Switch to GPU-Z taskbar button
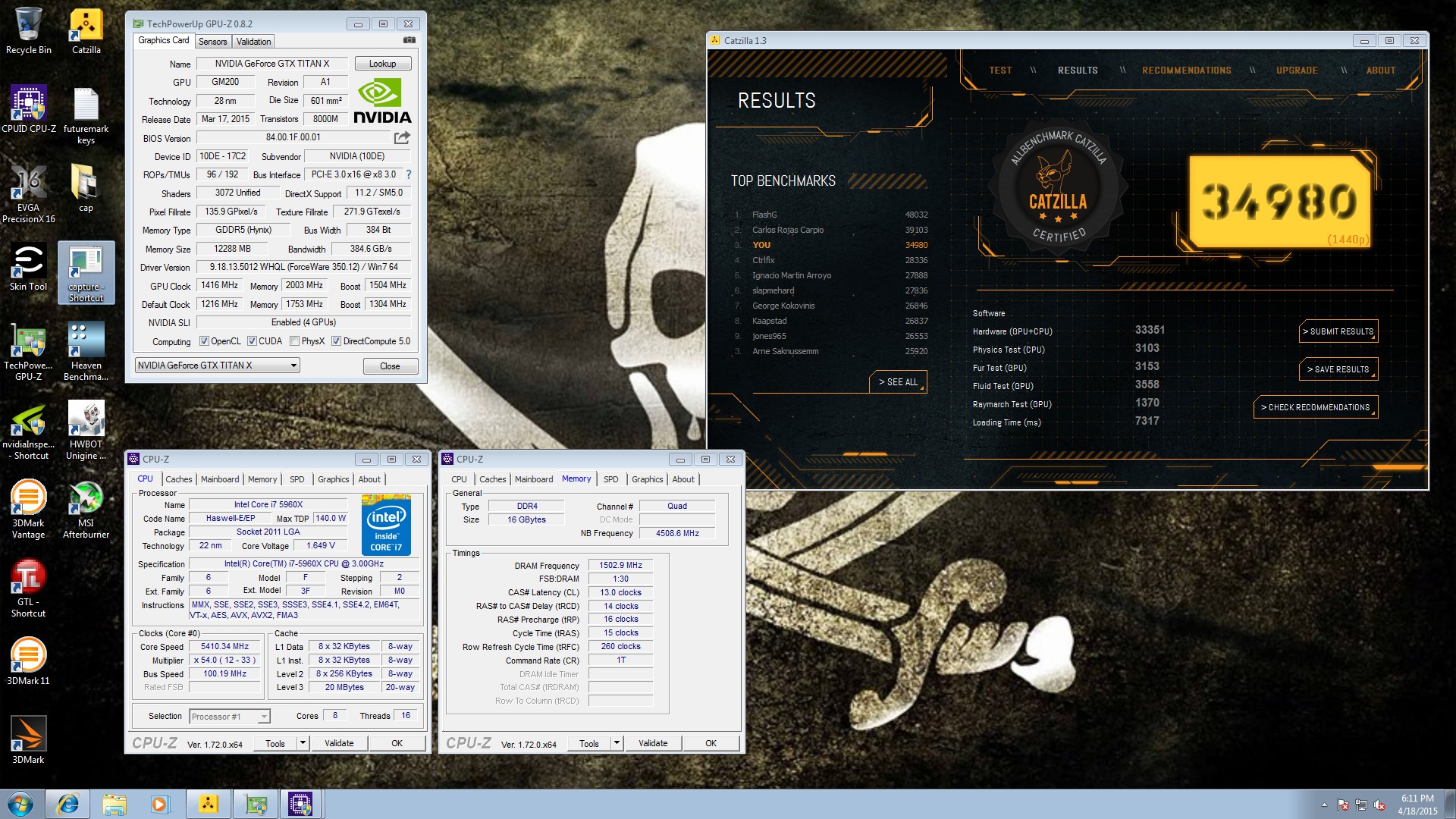 pyautogui.click(x=256, y=804)
